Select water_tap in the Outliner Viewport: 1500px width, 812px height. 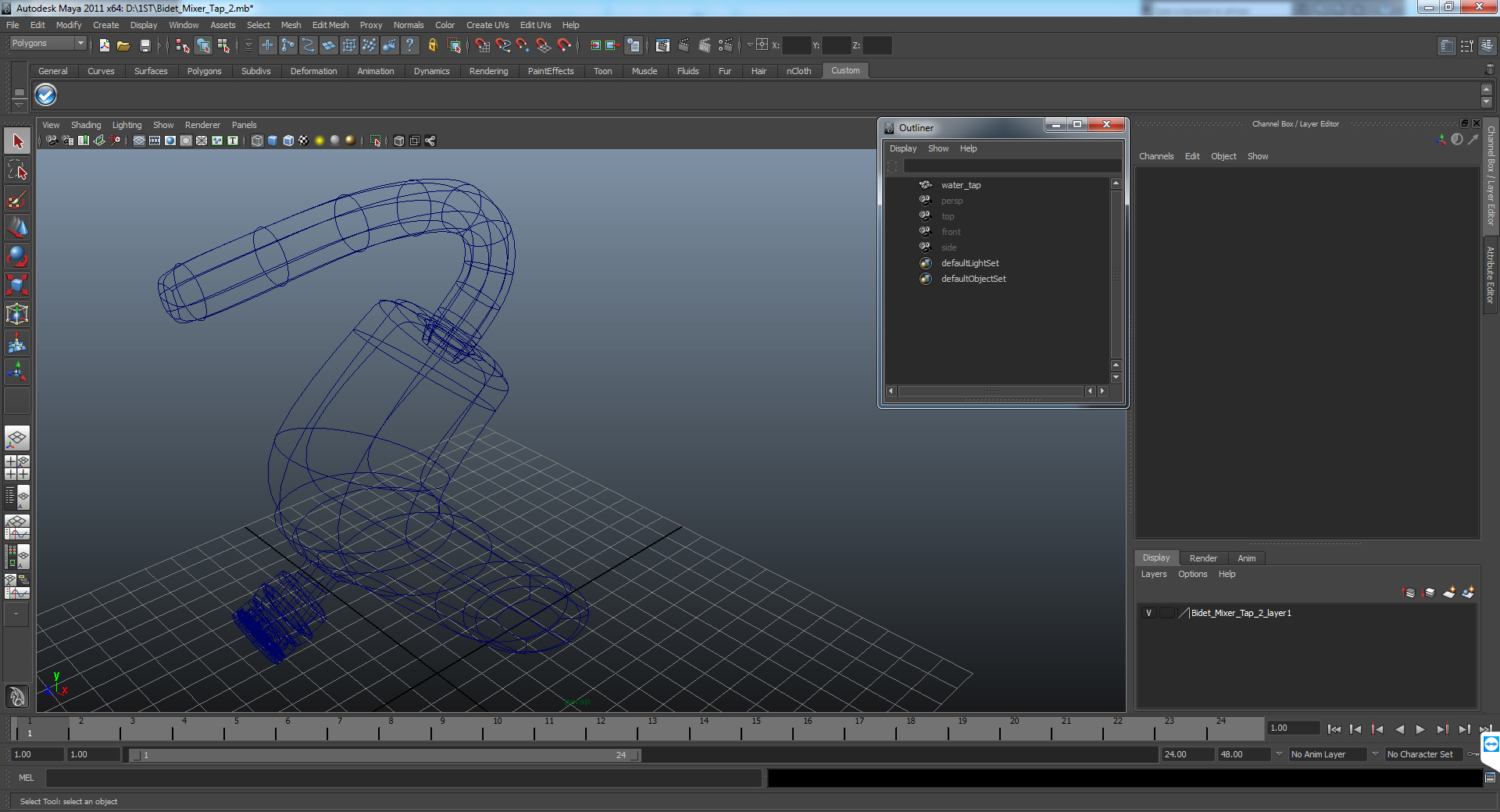pyautogui.click(x=961, y=185)
